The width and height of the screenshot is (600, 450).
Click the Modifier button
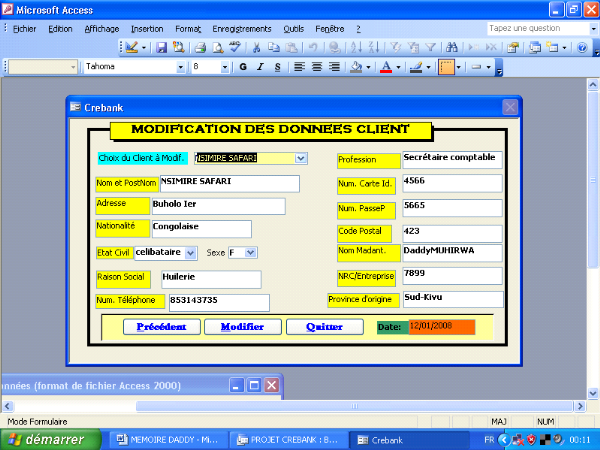tap(243, 327)
